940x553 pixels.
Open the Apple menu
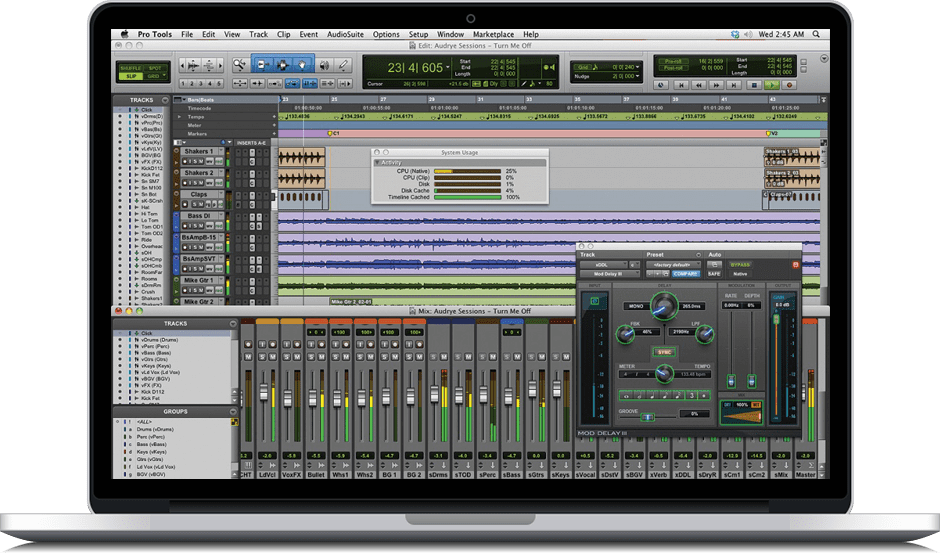(124, 34)
